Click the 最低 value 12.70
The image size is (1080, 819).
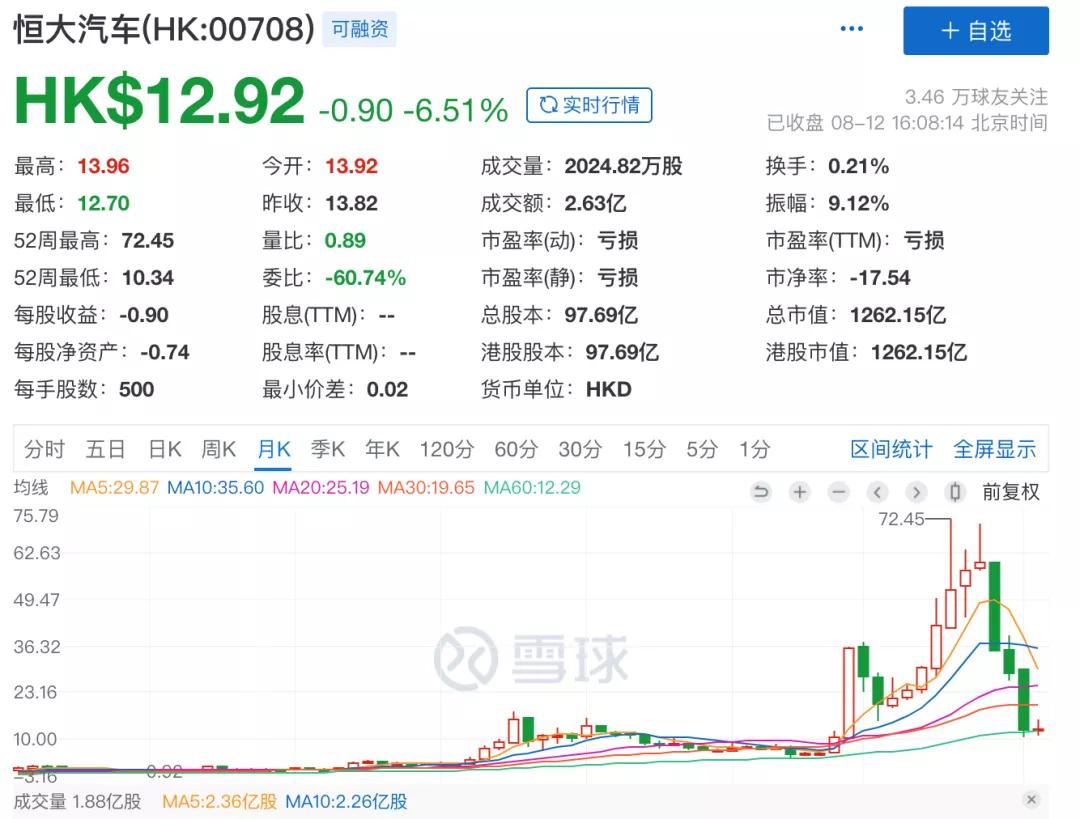click(x=103, y=203)
